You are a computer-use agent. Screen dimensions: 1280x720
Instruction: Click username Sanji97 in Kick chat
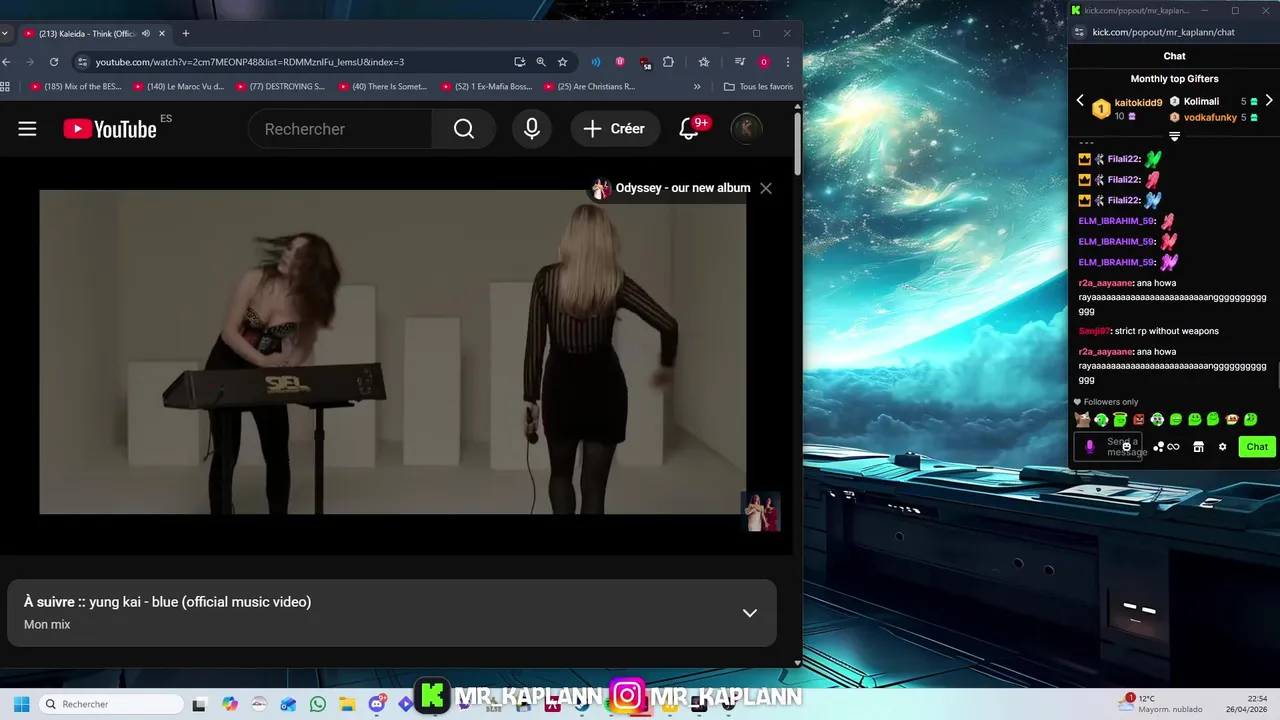[x=1094, y=331]
